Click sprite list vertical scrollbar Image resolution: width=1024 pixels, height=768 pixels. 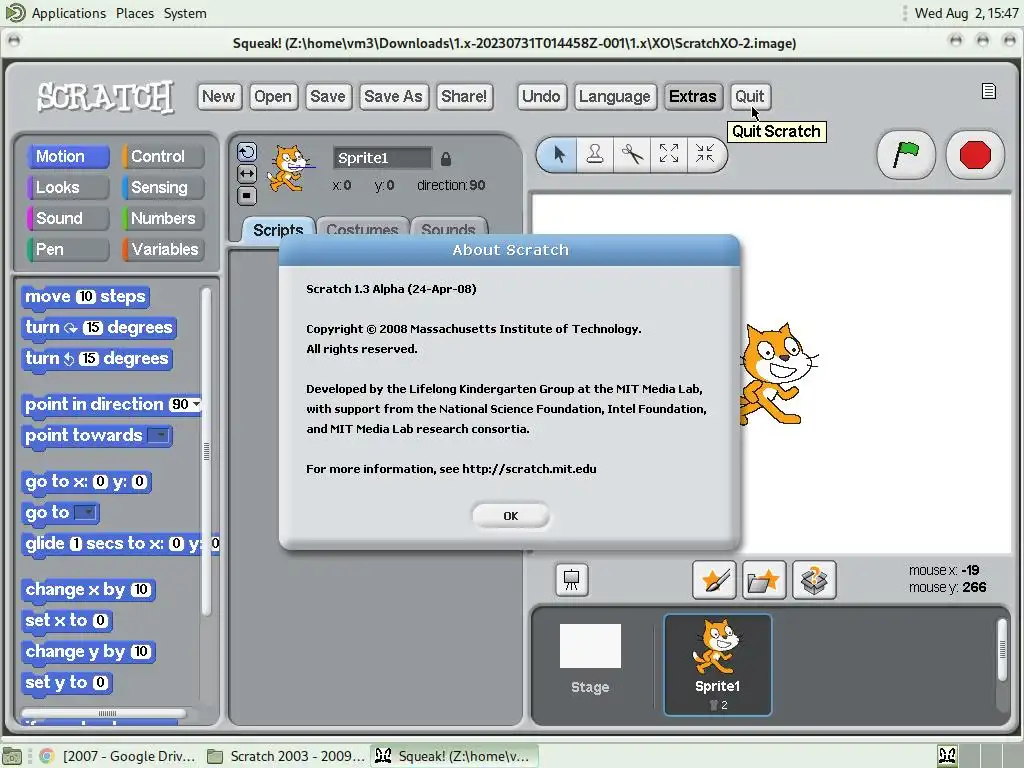tap(1002, 650)
